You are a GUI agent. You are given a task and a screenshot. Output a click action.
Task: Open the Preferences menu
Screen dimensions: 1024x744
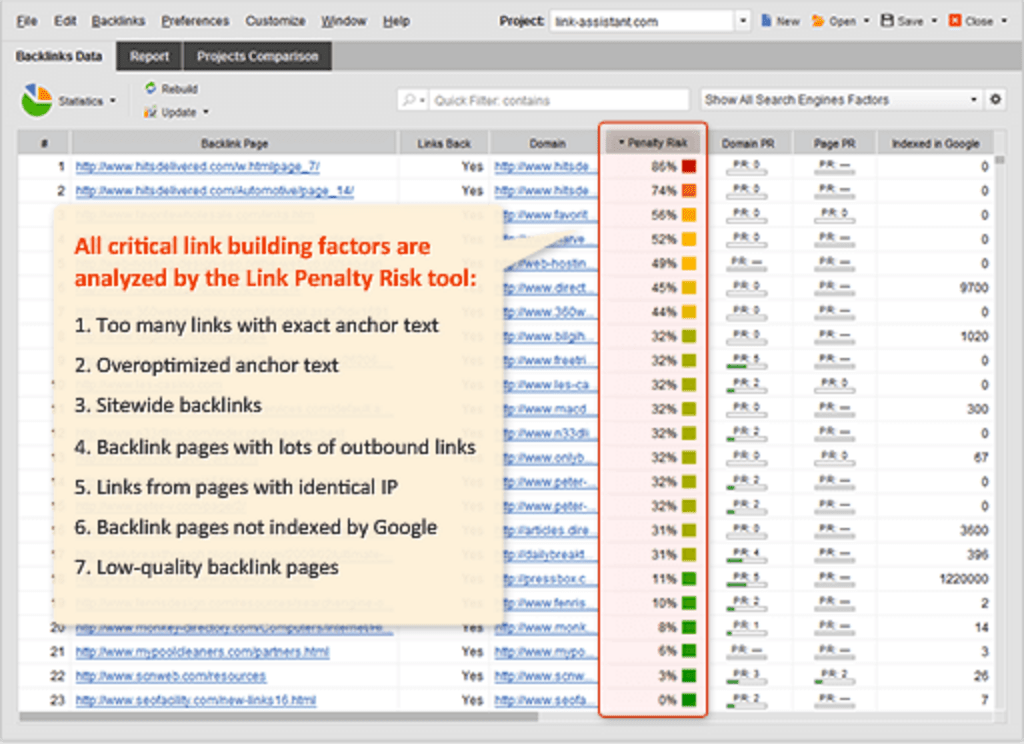(x=195, y=19)
